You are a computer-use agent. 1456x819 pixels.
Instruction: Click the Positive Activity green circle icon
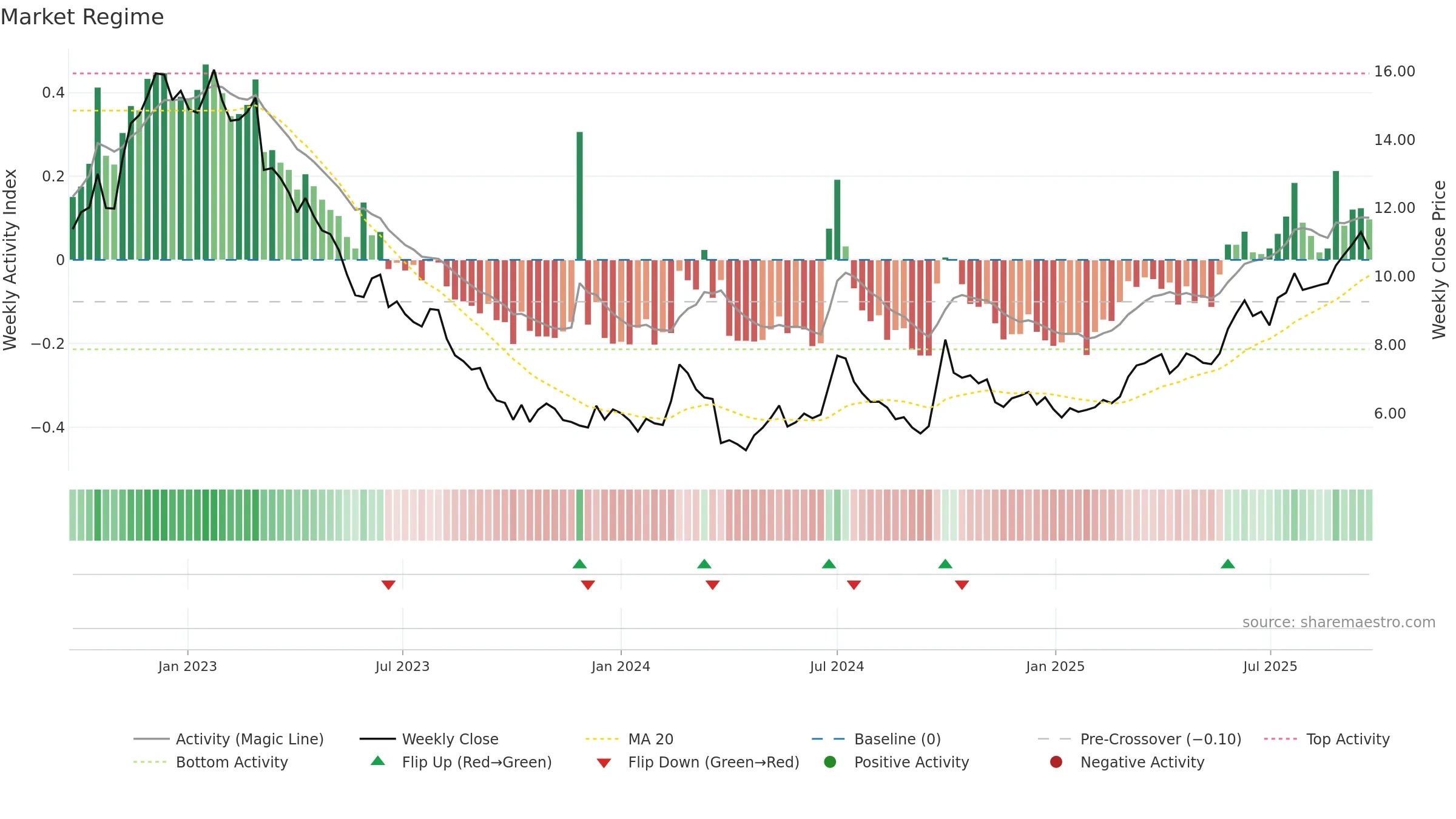coord(830,762)
